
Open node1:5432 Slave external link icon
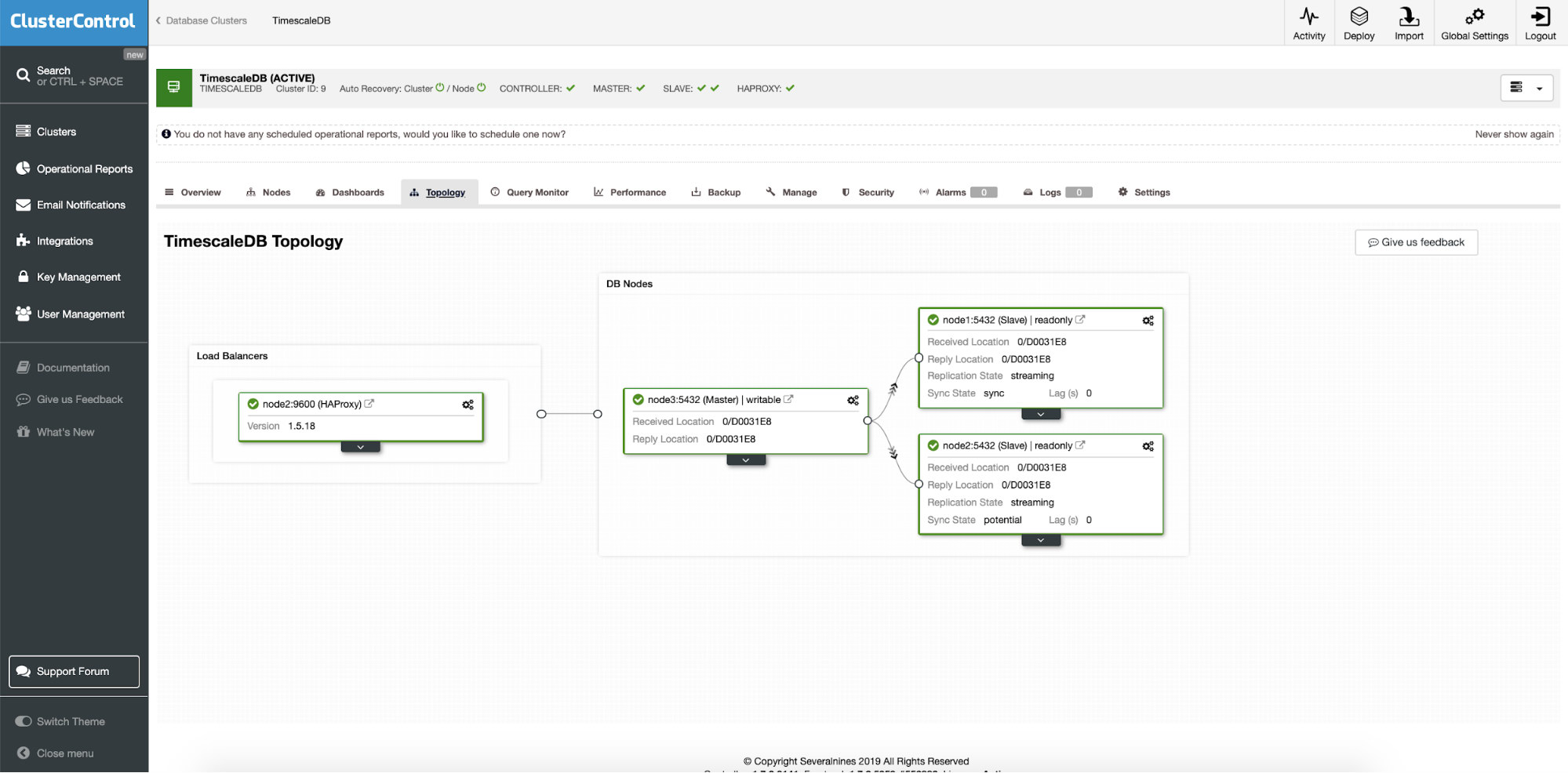[1080, 319]
